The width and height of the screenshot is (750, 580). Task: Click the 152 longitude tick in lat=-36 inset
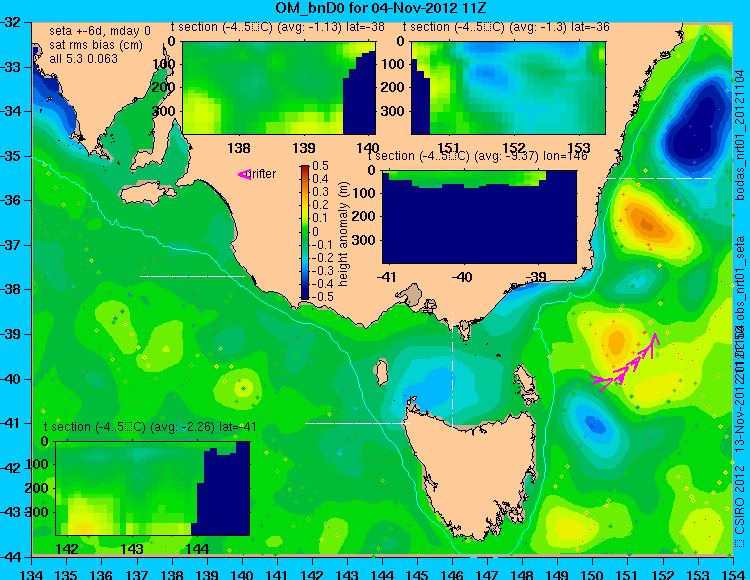tap(514, 148)
